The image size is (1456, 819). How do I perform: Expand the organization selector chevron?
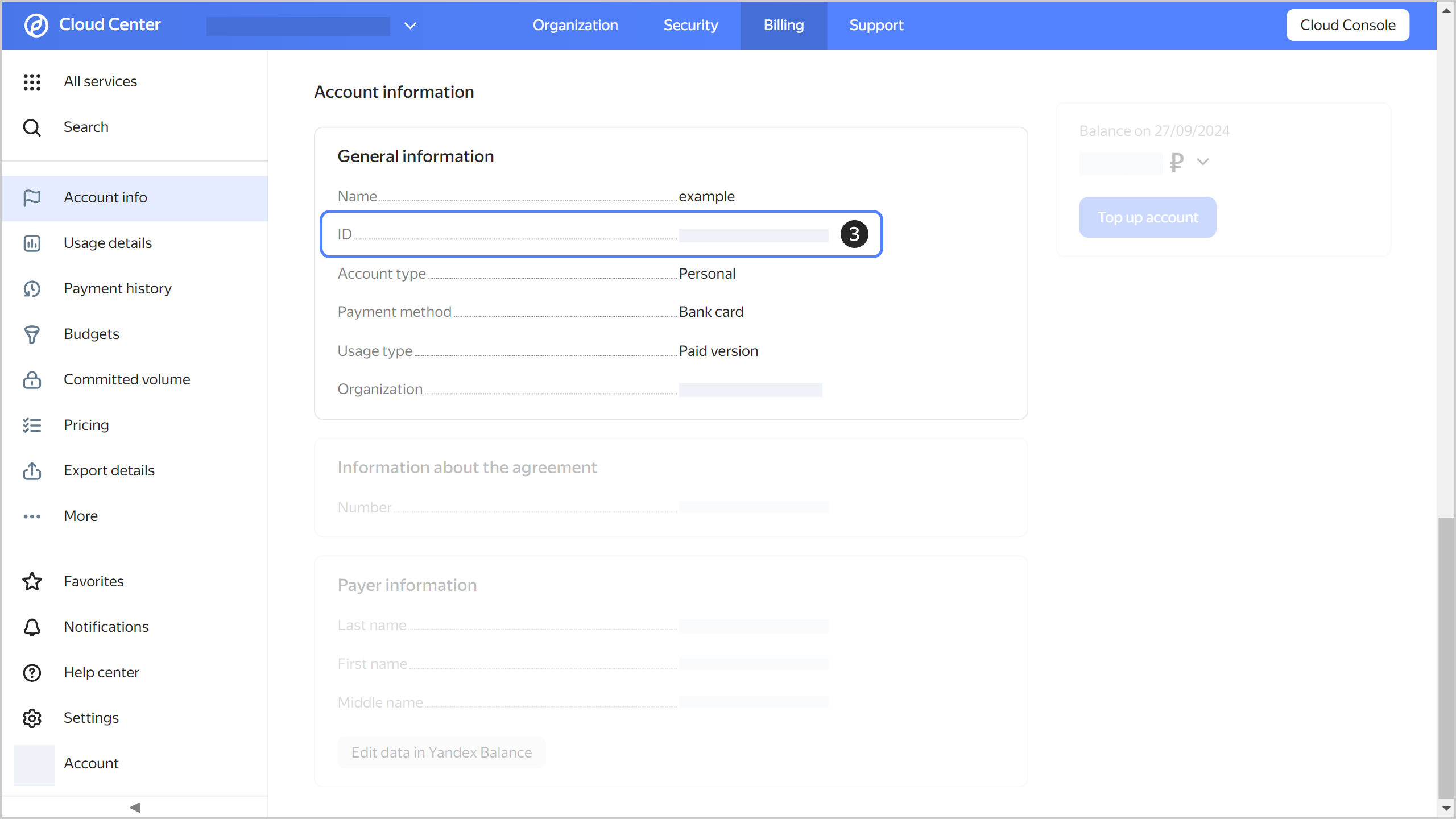pos(410,26)
